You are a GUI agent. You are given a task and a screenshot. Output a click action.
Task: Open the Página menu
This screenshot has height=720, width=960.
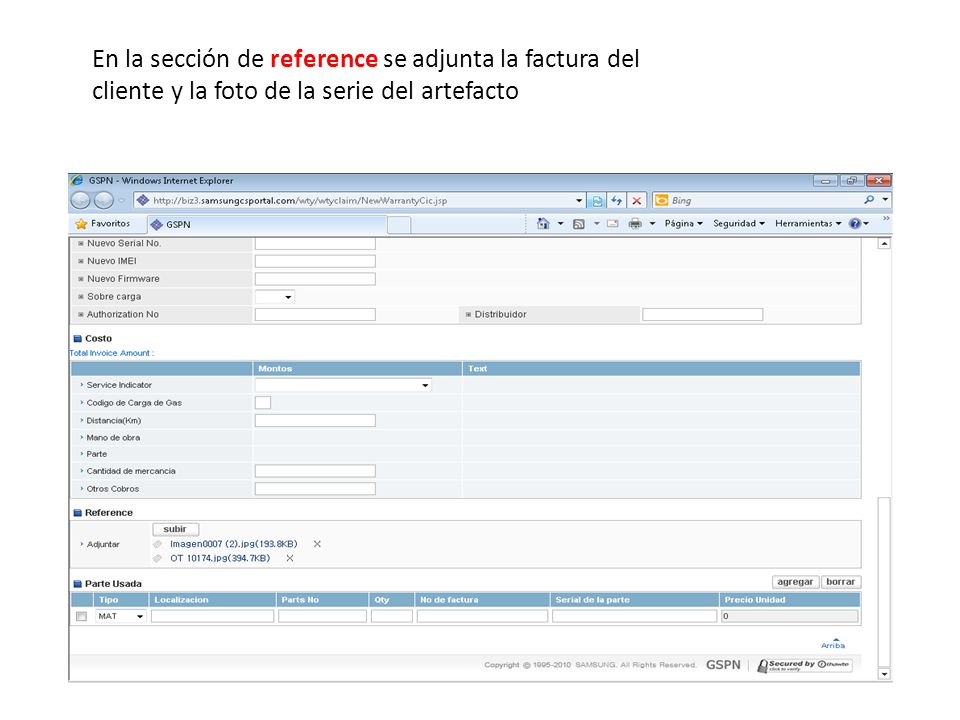pyautogui.click(x=684, y=223)
